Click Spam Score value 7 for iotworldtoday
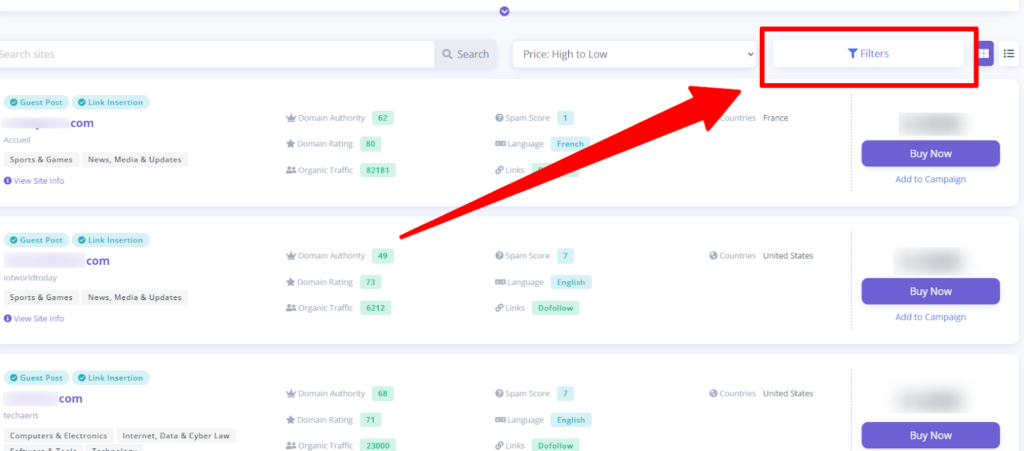This screenshot has width=1024, height=451. tap(565, 256)
